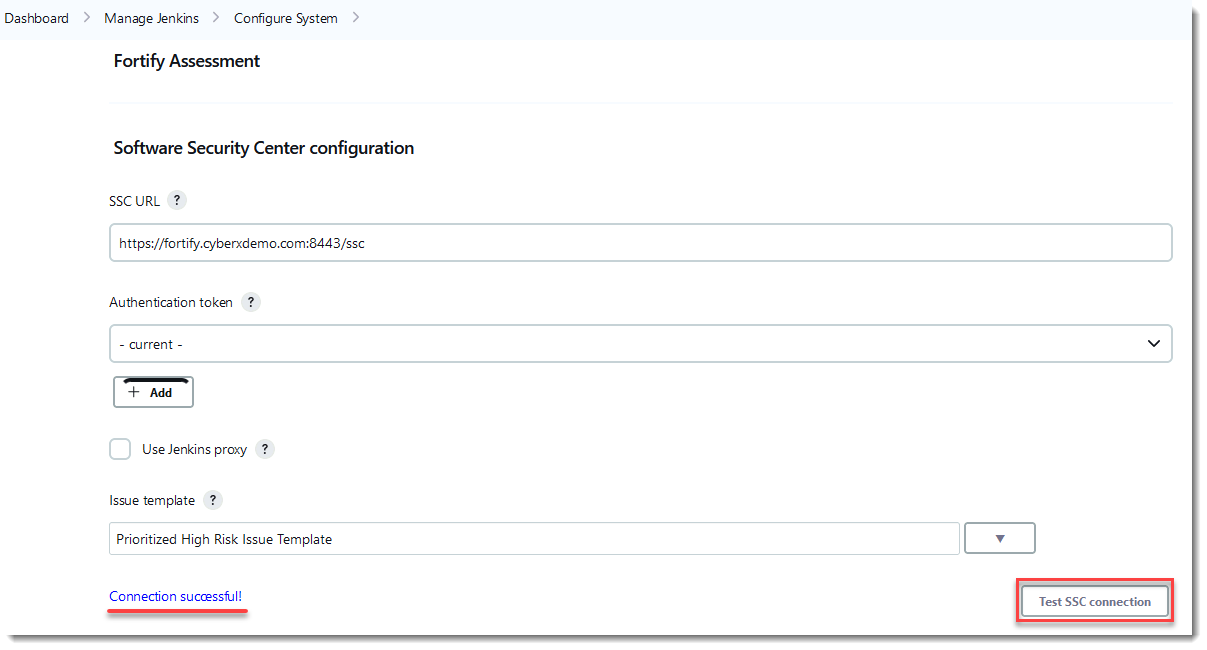This screenshot has width=1207, height=650.
Task: Open the Use Jenkins proxy help tooltip
Action: coord(265,449)
